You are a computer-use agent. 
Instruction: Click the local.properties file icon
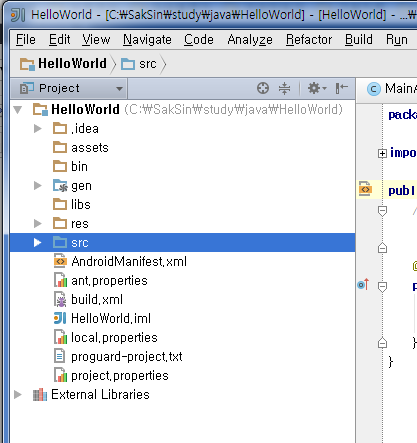click(60, 337)
